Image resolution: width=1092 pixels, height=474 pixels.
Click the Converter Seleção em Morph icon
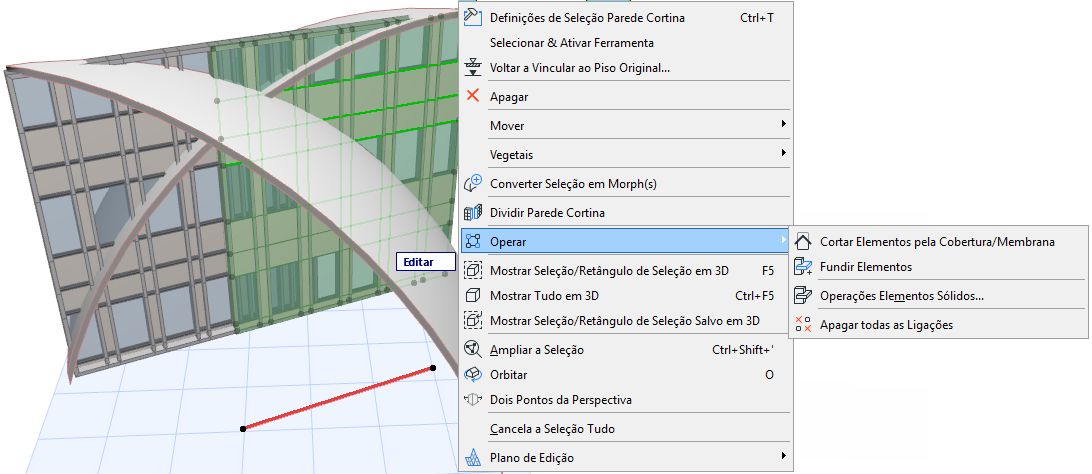click(x=473, y=184)
